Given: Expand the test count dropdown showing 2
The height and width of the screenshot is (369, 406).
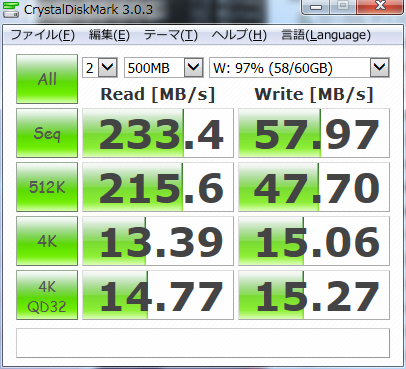Looking at the screenshot, I should pyautogui.click(x=100, y=68).
